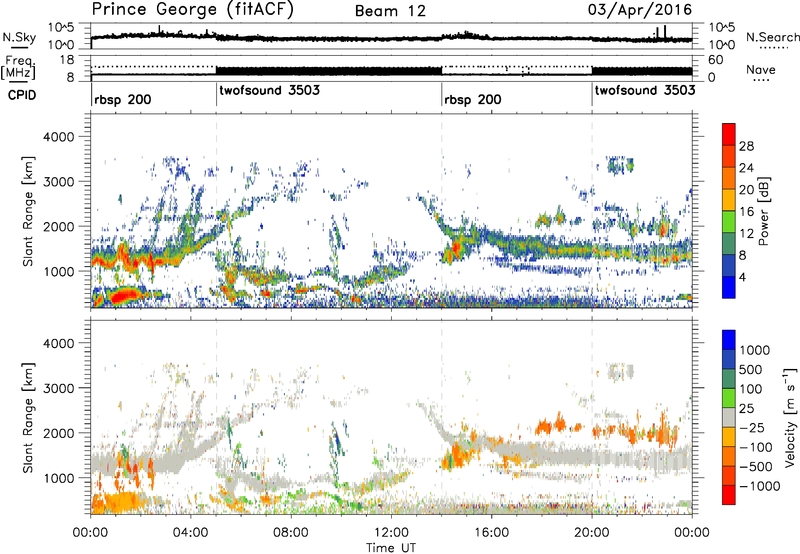Click the '16:00' time tick label
Screen dimensions: 800x554
[x=491, y=533]
